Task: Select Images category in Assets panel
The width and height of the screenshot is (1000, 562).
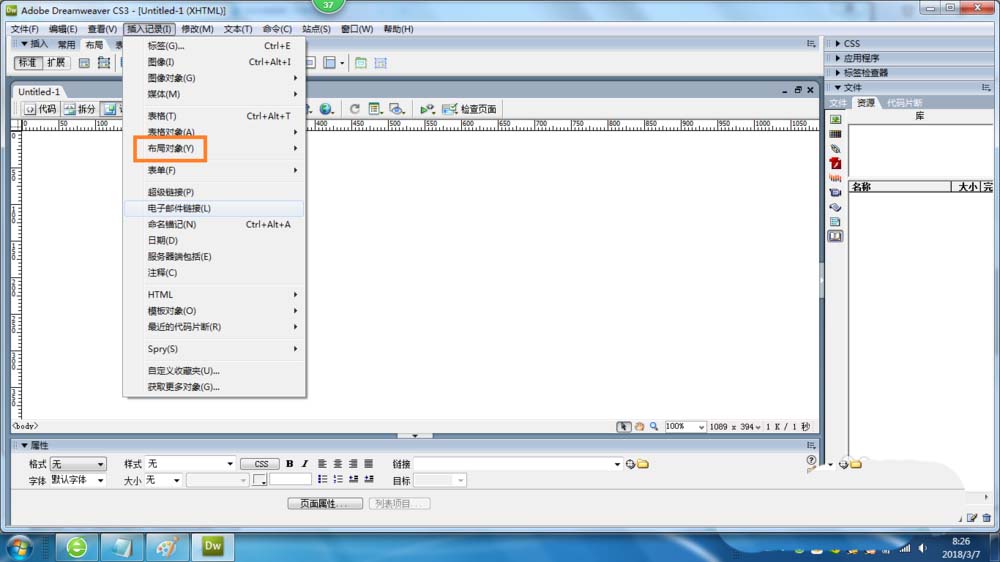Action: tap(835, 119)
